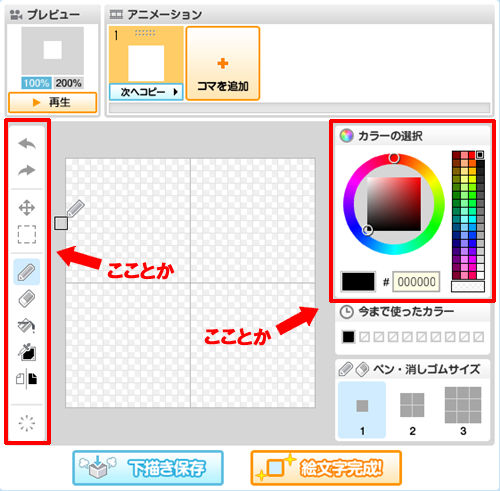Click the current black color preview swatch

point(358,282)
